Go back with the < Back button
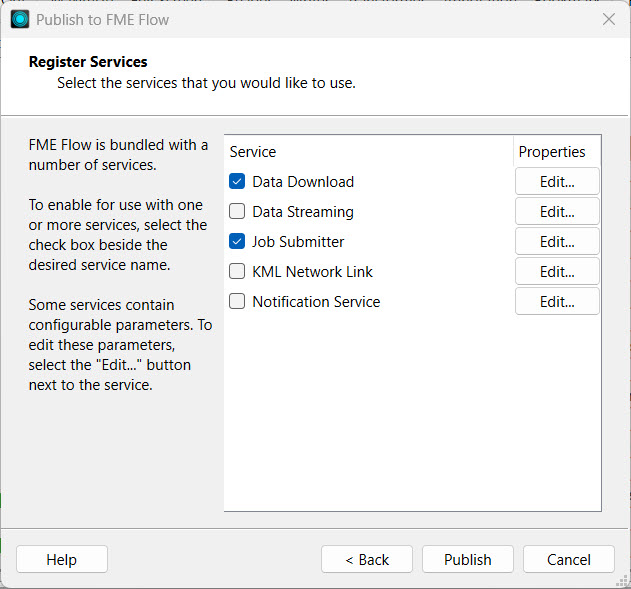The width and height of the screenshot is (631, 589). (367, 559)
